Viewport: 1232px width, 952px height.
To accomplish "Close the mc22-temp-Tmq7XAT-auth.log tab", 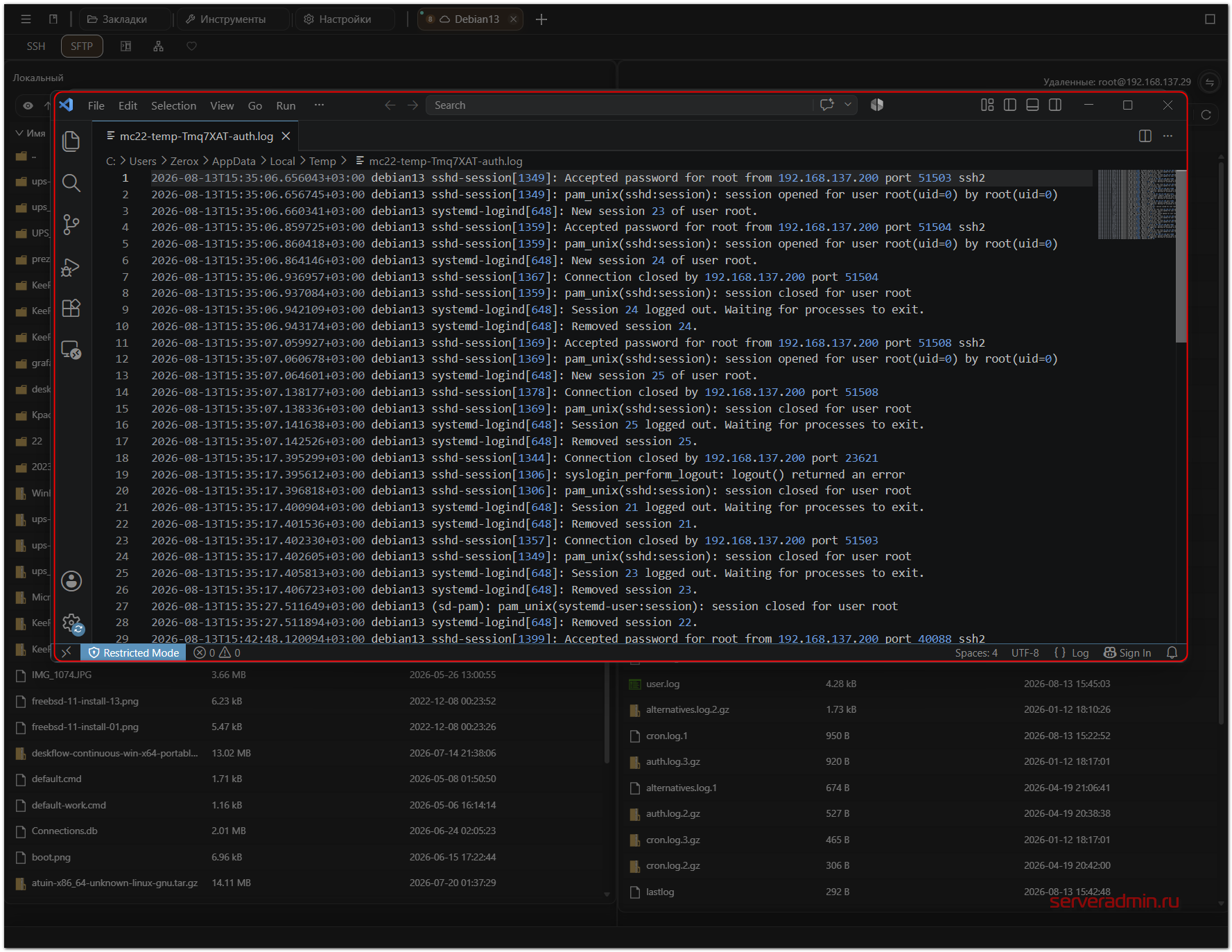I will (286, 136).
